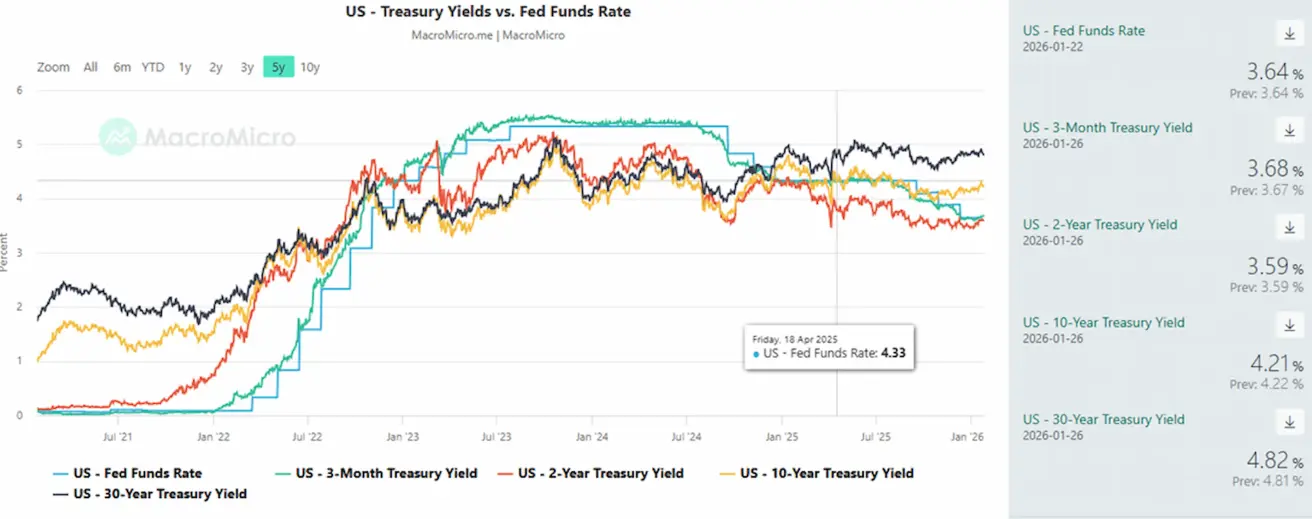
Task: Switch zoom range to 6m
Action: (122, 67)
